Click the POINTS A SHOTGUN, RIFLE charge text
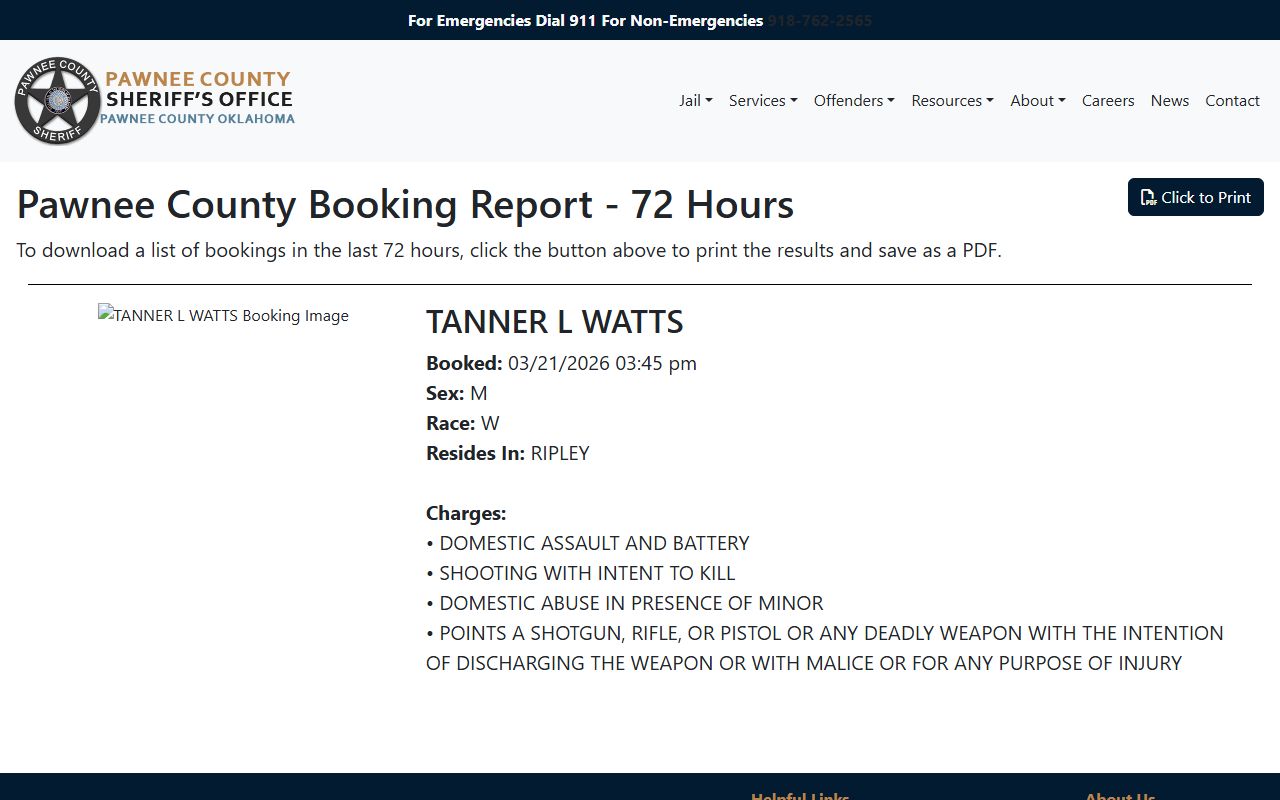 coord(825,648)
